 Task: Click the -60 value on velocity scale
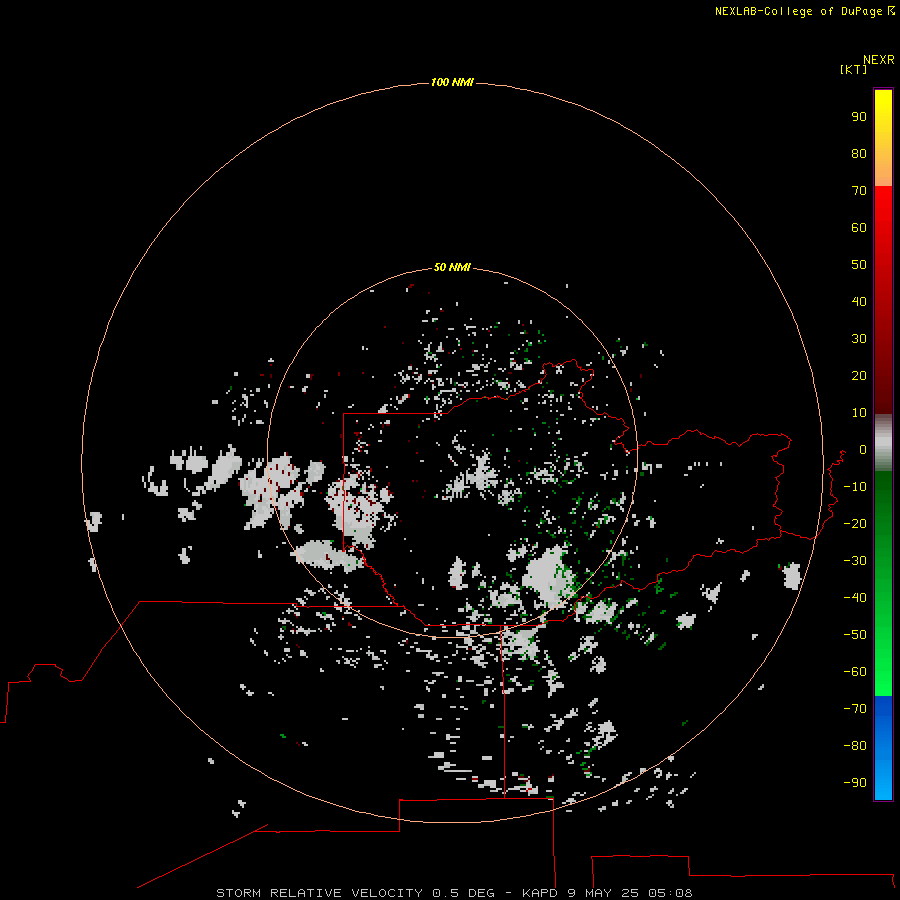(x=855, y=672)
